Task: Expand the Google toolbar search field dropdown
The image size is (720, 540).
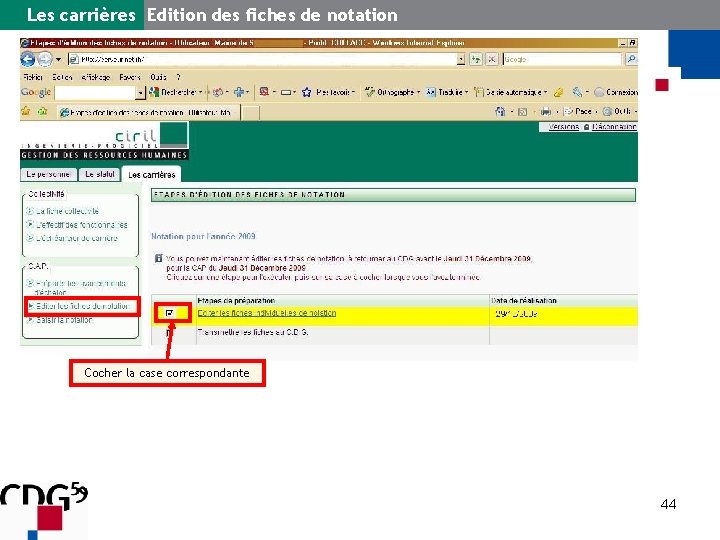Action: (x=141, y=93)
